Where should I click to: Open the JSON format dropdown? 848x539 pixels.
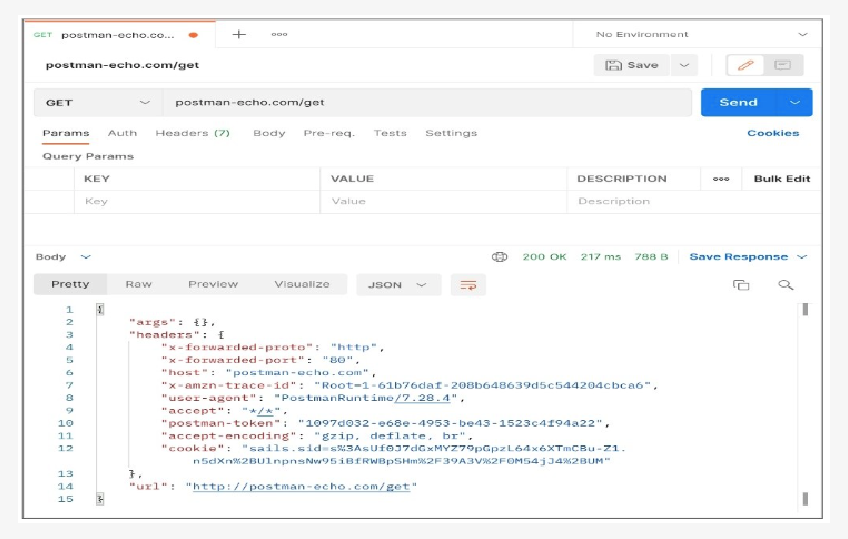398,285
